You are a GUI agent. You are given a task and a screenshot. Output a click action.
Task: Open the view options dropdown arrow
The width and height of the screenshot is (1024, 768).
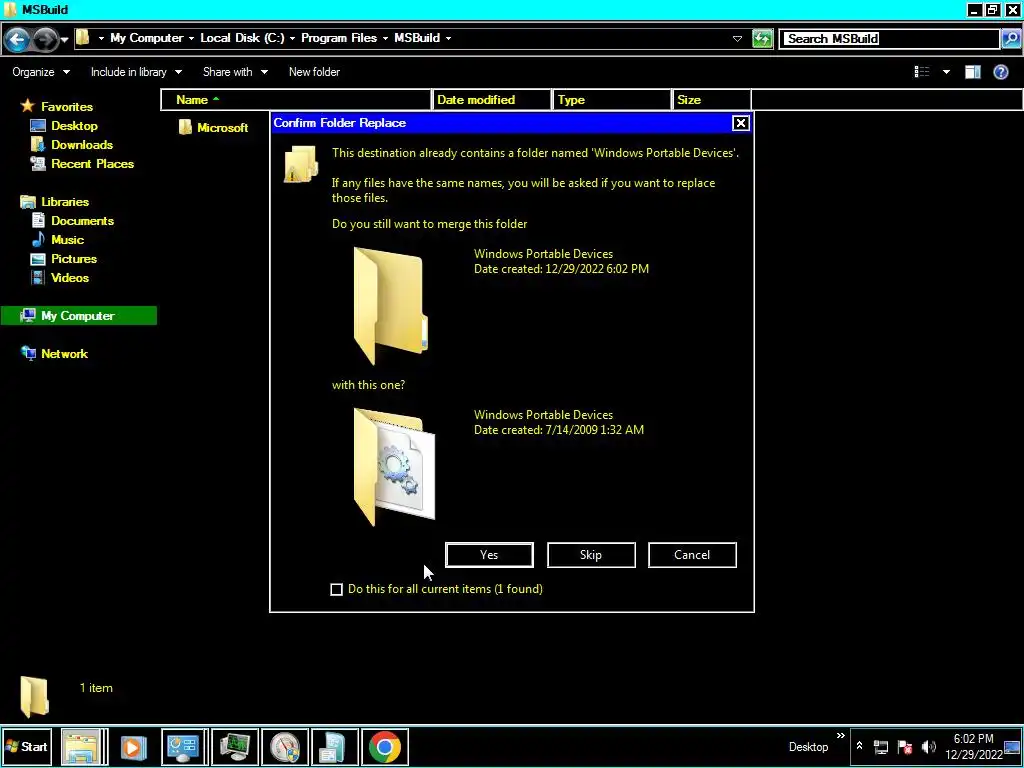click(x=946, y=72)
